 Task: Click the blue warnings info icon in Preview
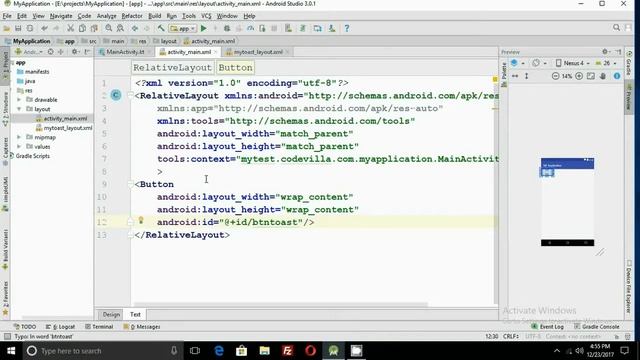(x=617, y=76)
